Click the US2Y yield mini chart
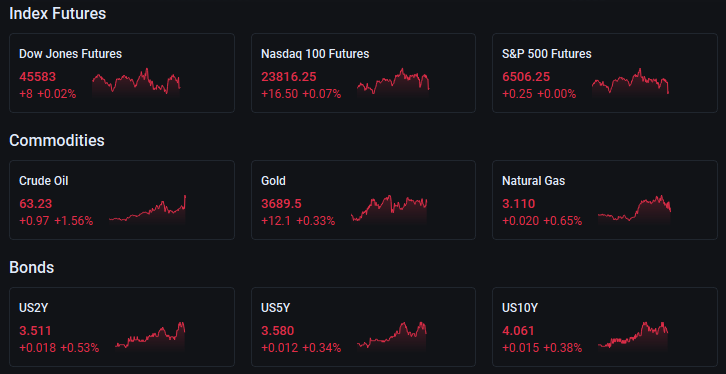 click(x=150, y=336)
